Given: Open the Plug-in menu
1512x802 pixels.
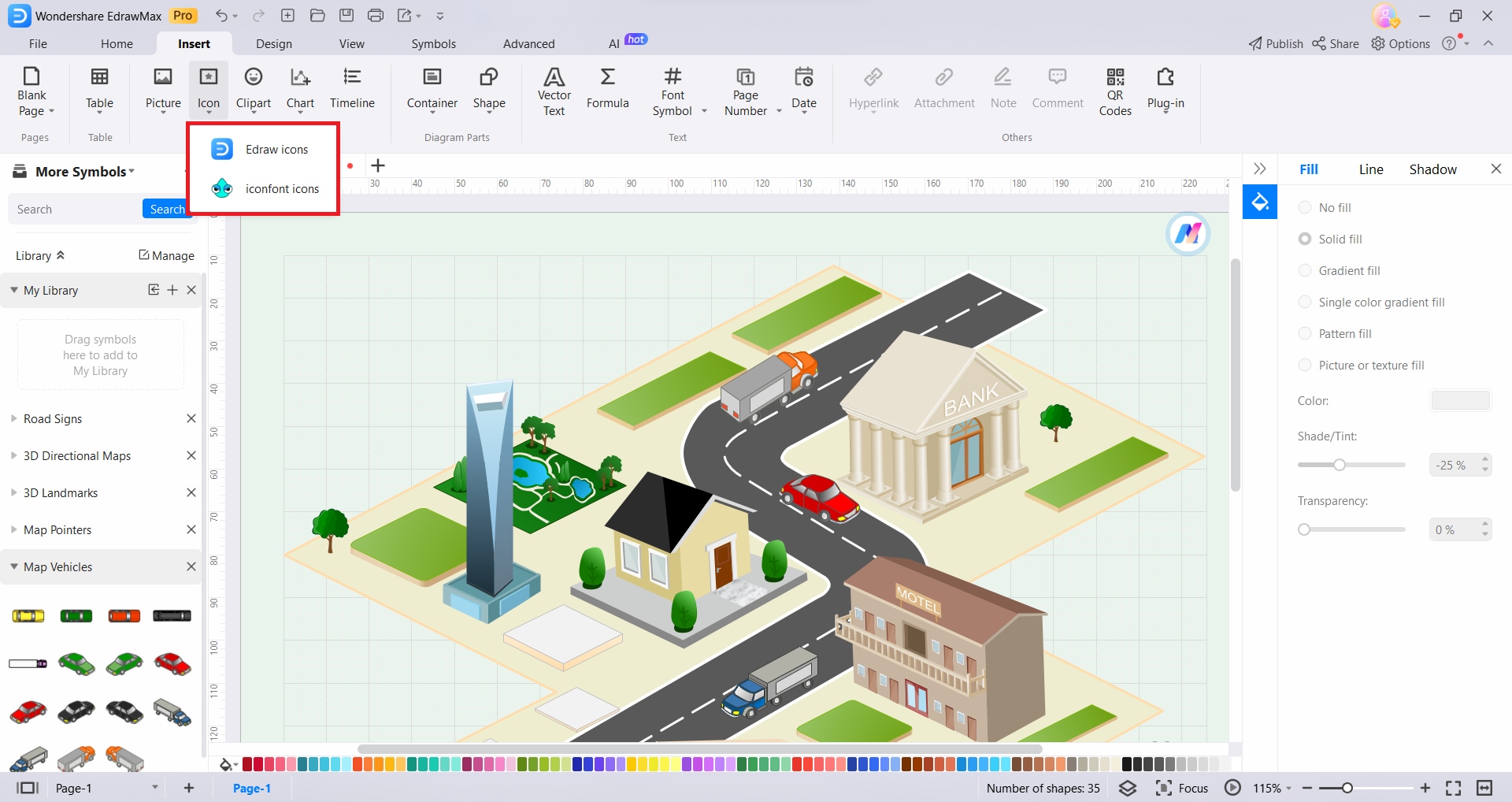Looking at the screenshot, I should click(x=1165, y=91).
